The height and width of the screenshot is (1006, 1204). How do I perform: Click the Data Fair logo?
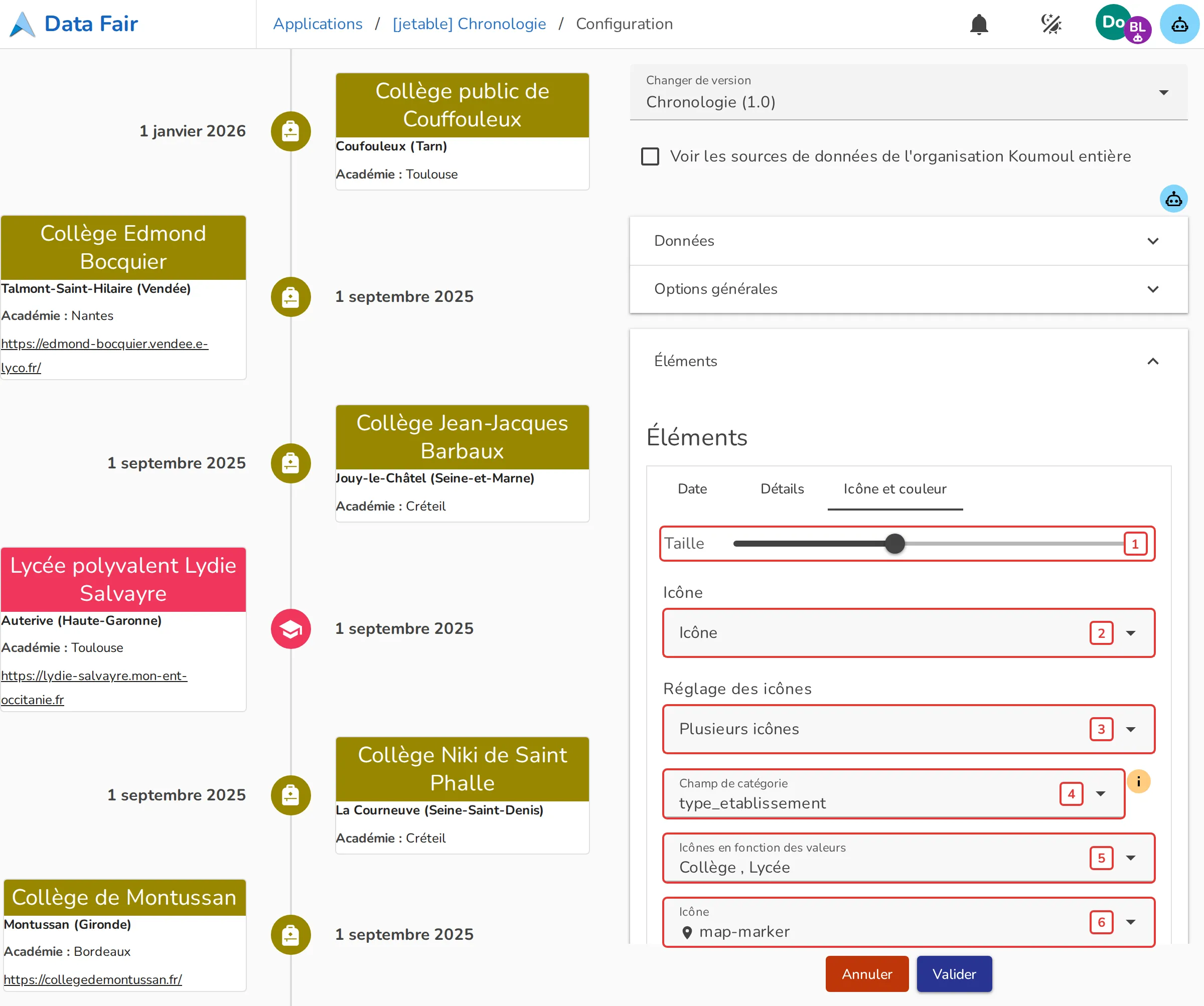pos(75,24)
